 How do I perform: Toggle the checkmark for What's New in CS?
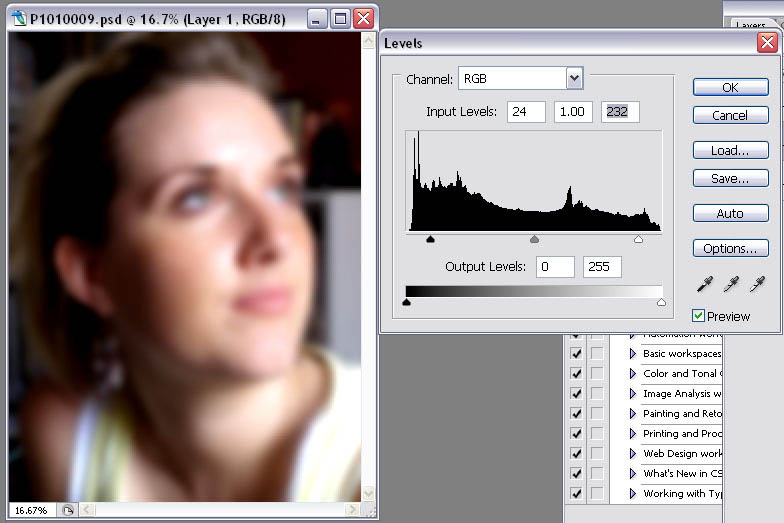click(x=576, y=474)
